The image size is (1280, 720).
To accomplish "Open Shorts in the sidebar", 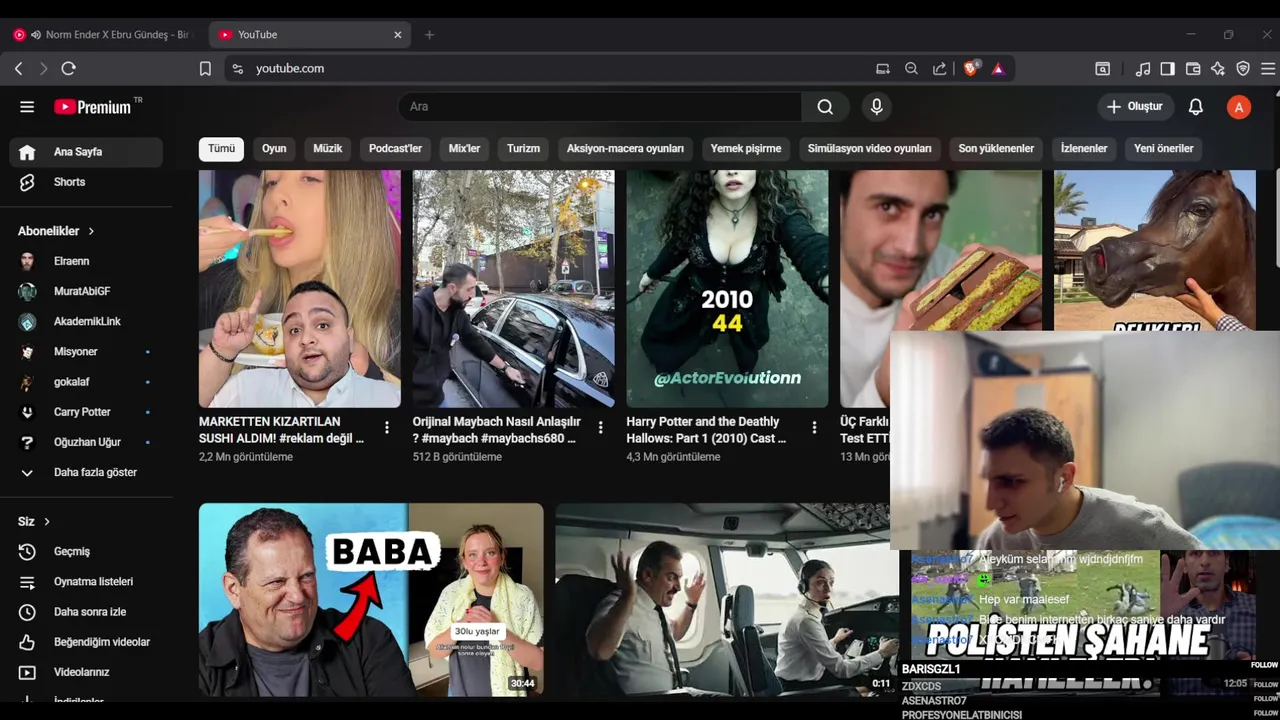I will [x=86, y=182].
